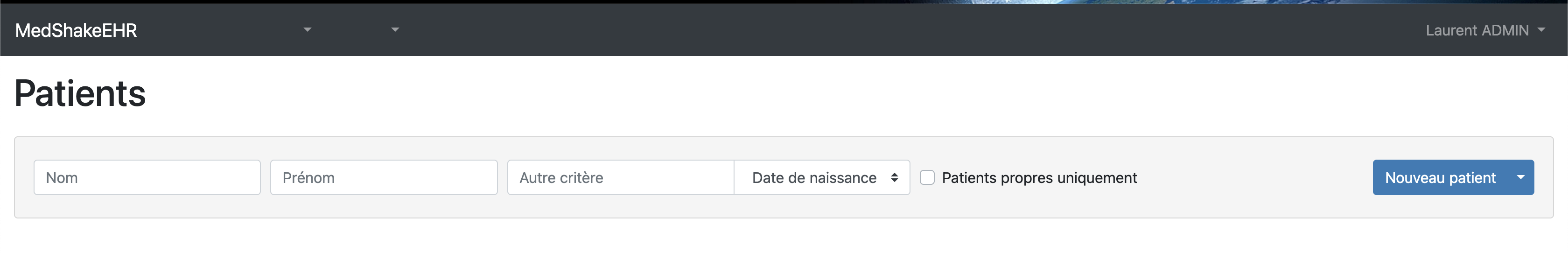Go to home via MedShakeEHR title
1568x253 pixels.
[x=76, y=30]
